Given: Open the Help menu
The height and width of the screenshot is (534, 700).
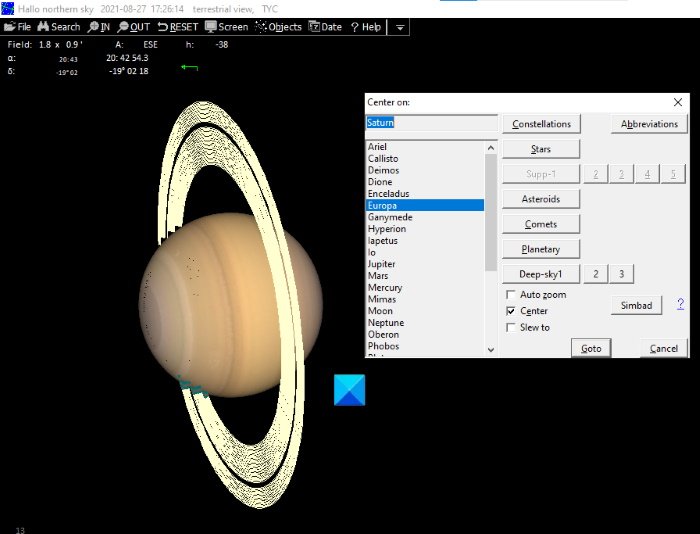Looking at the screenshot, I should coord(365,27).
